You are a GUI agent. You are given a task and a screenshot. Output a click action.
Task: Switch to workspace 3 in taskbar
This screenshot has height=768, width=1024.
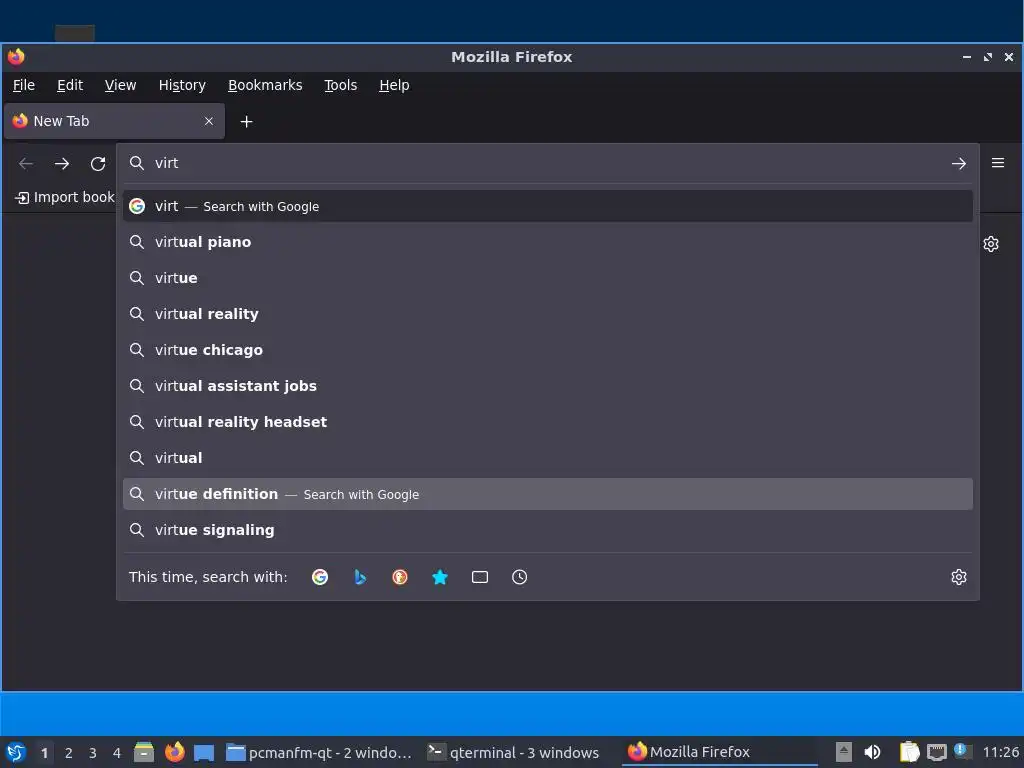point(93,753)
